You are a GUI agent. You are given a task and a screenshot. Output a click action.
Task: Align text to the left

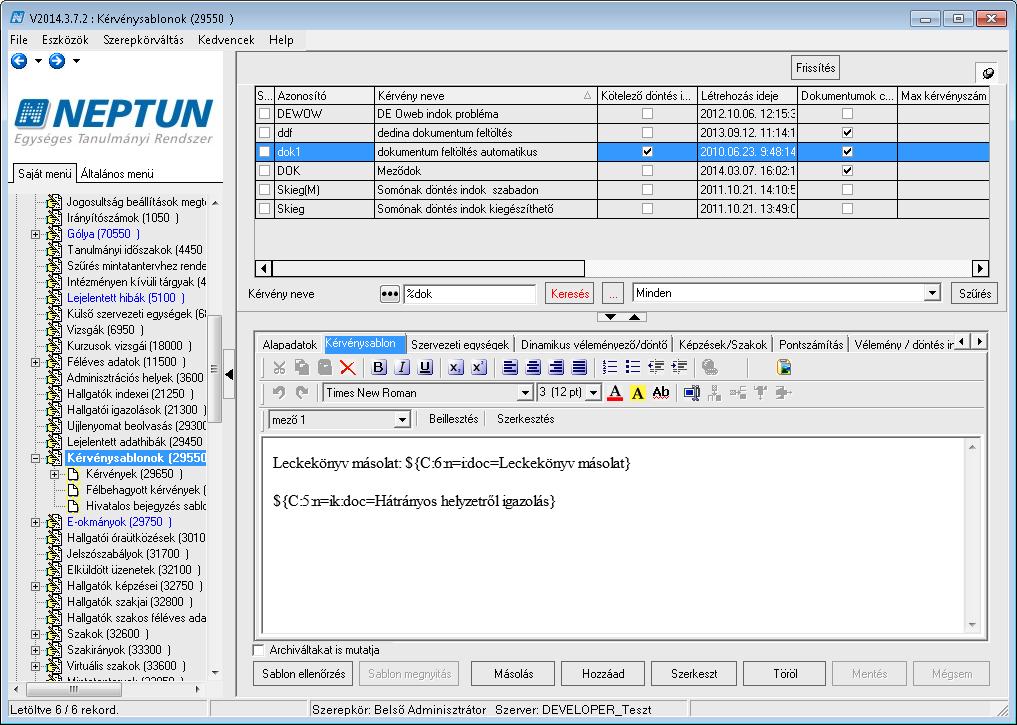point(510,368)
